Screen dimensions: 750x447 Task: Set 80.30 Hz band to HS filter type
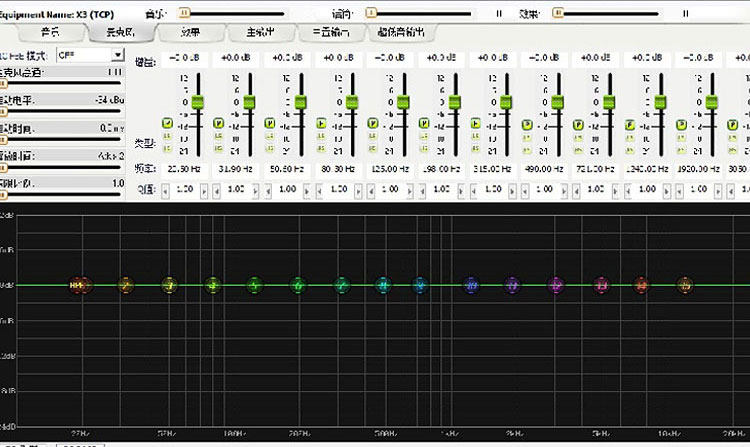click(323, 148)
